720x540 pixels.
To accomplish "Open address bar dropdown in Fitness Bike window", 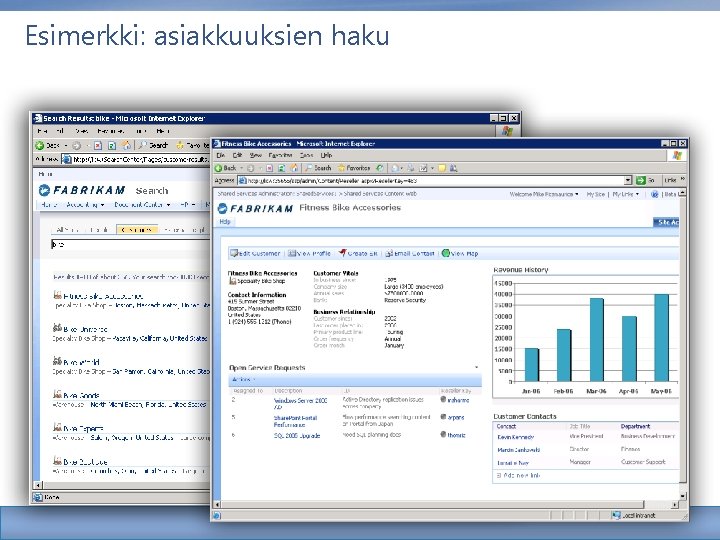I will click(x=628, y=180).
